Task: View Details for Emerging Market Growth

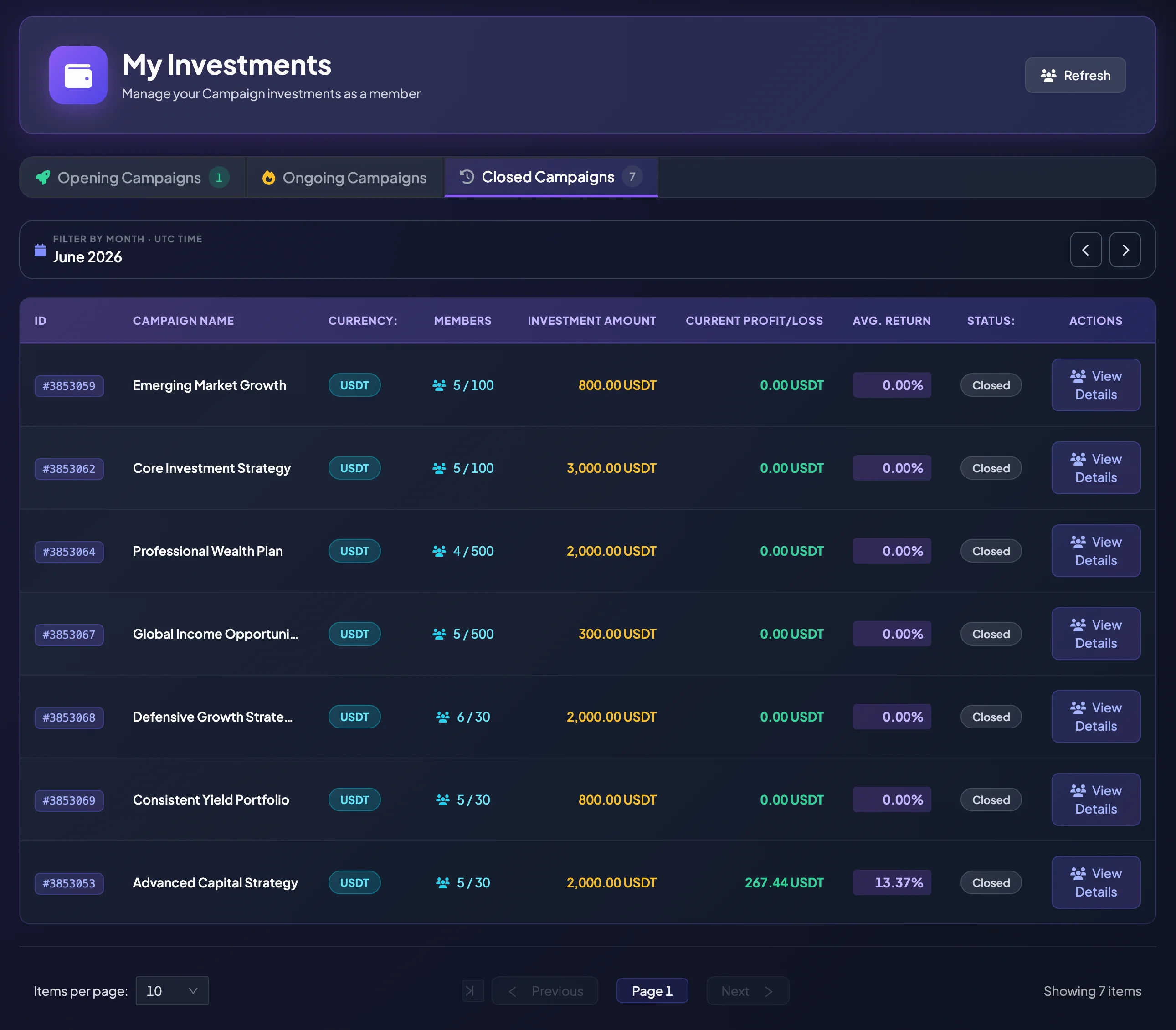Action: point(1095,385)
